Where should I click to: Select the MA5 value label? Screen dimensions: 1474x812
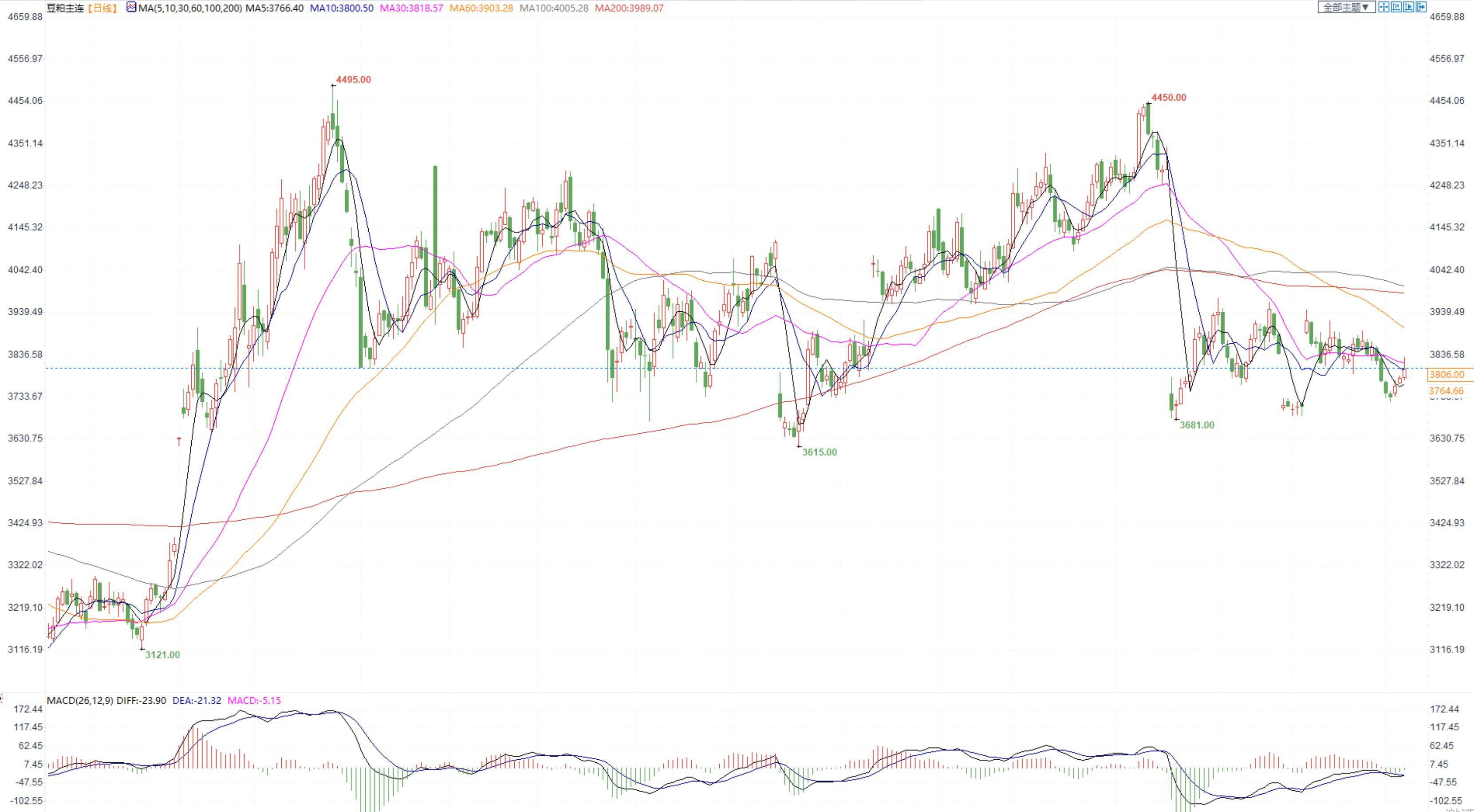pos(275,8)
